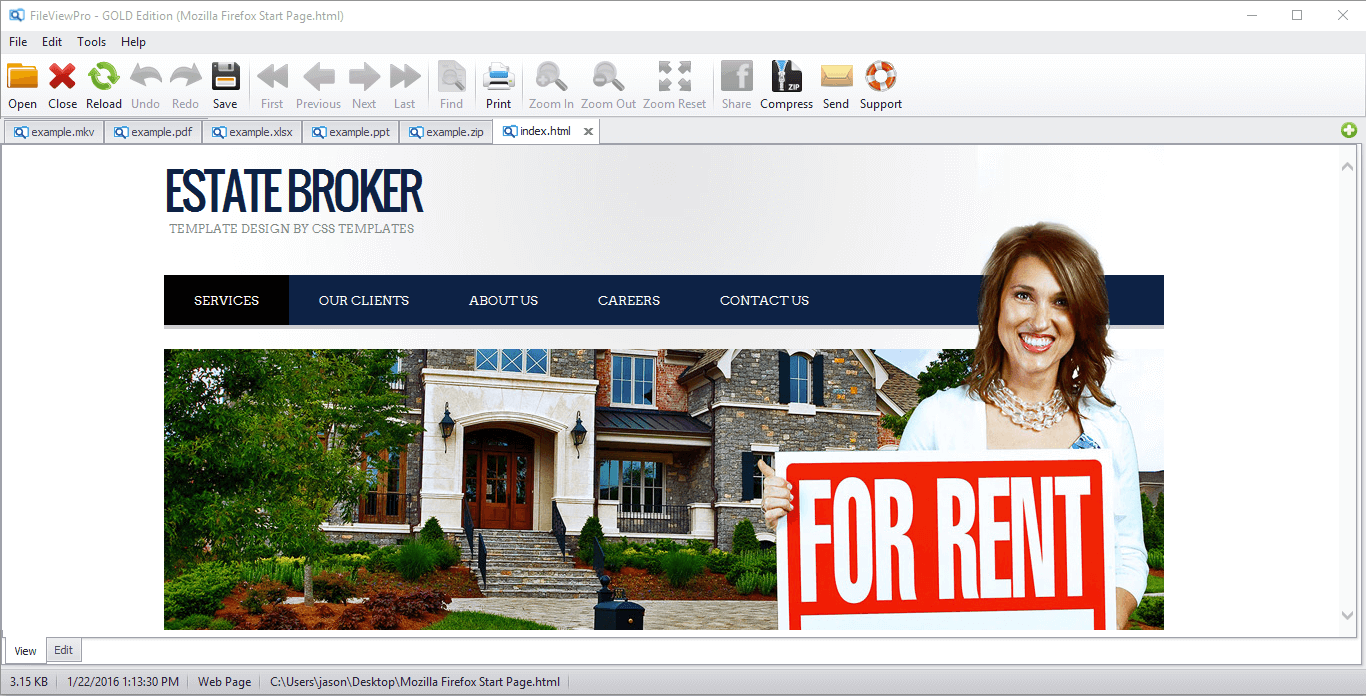
Task: Go to First page icon
Action: click(272, 77)
